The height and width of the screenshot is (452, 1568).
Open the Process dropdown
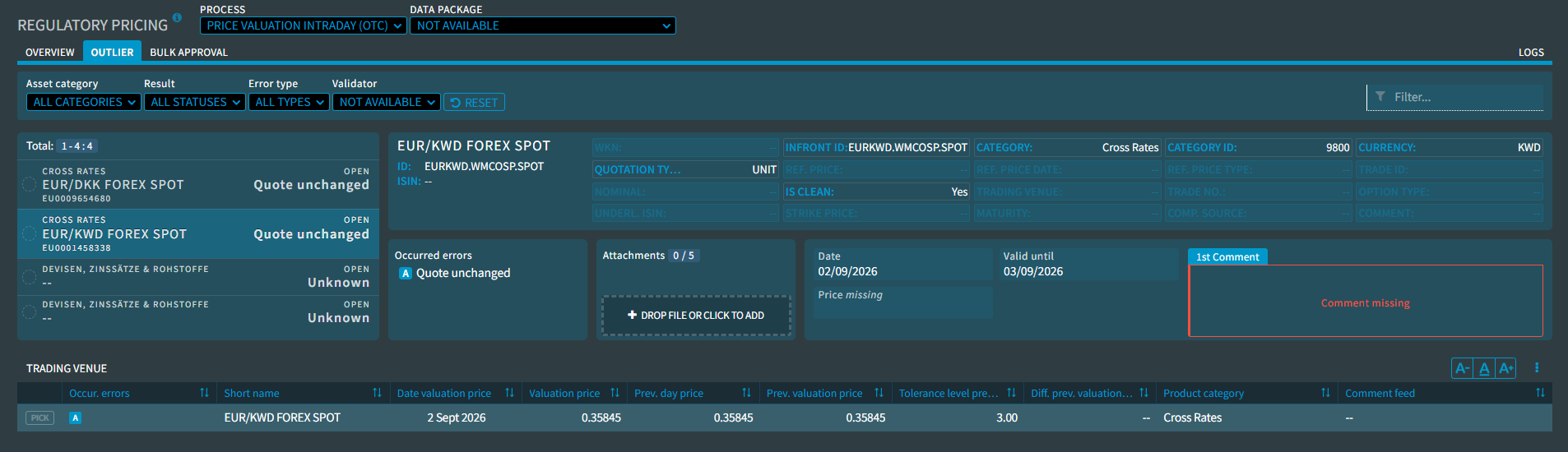click(x=304, y=25)
